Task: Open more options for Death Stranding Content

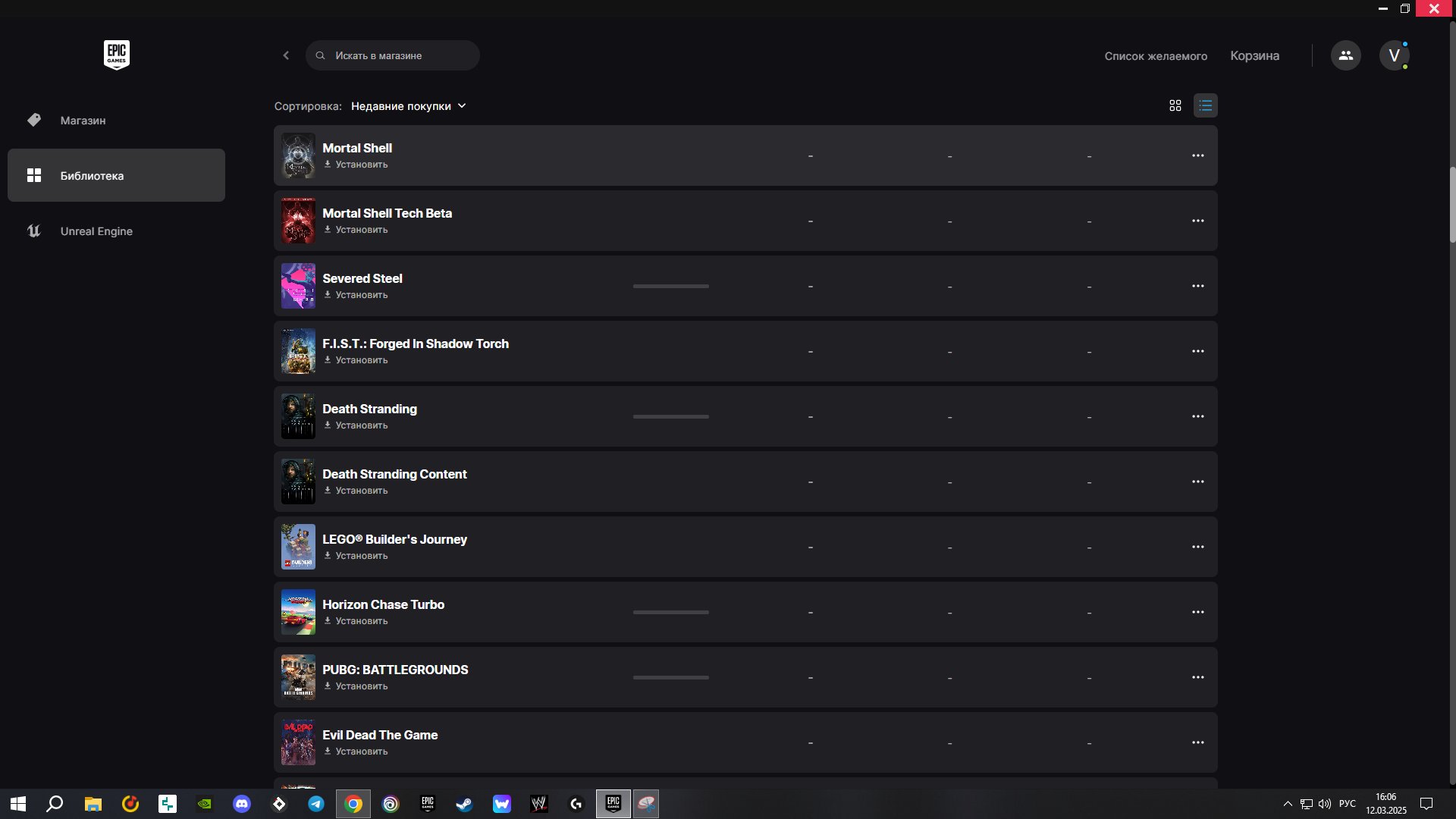Action: coord(1198,482)
